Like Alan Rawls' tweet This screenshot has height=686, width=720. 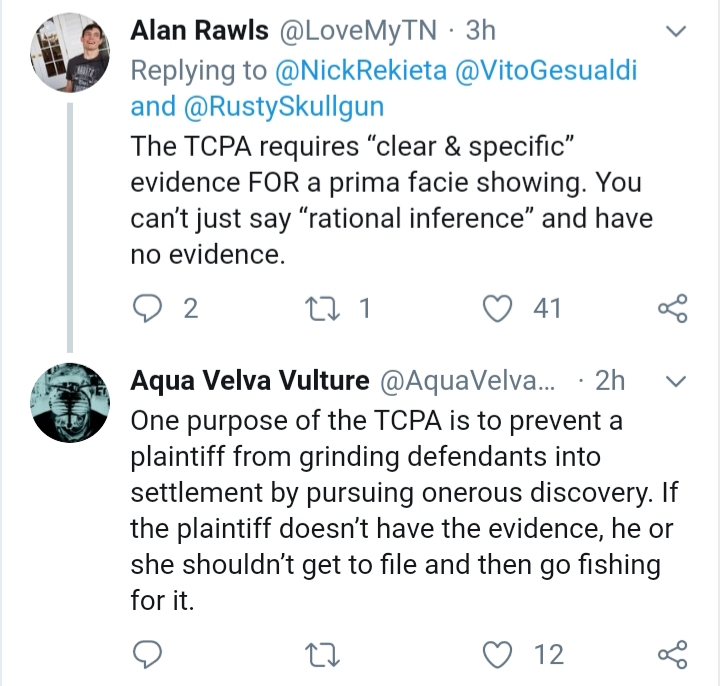498,308
